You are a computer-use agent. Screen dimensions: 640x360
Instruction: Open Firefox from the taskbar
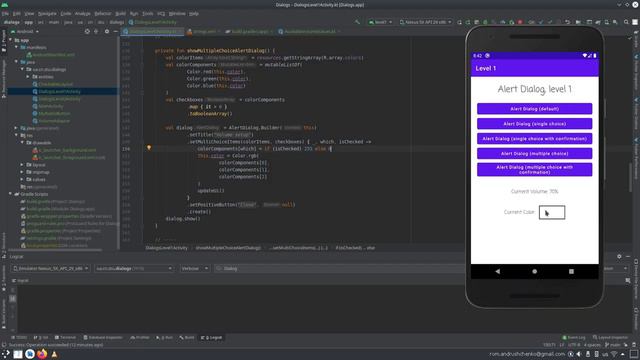(x=42, y=354)
